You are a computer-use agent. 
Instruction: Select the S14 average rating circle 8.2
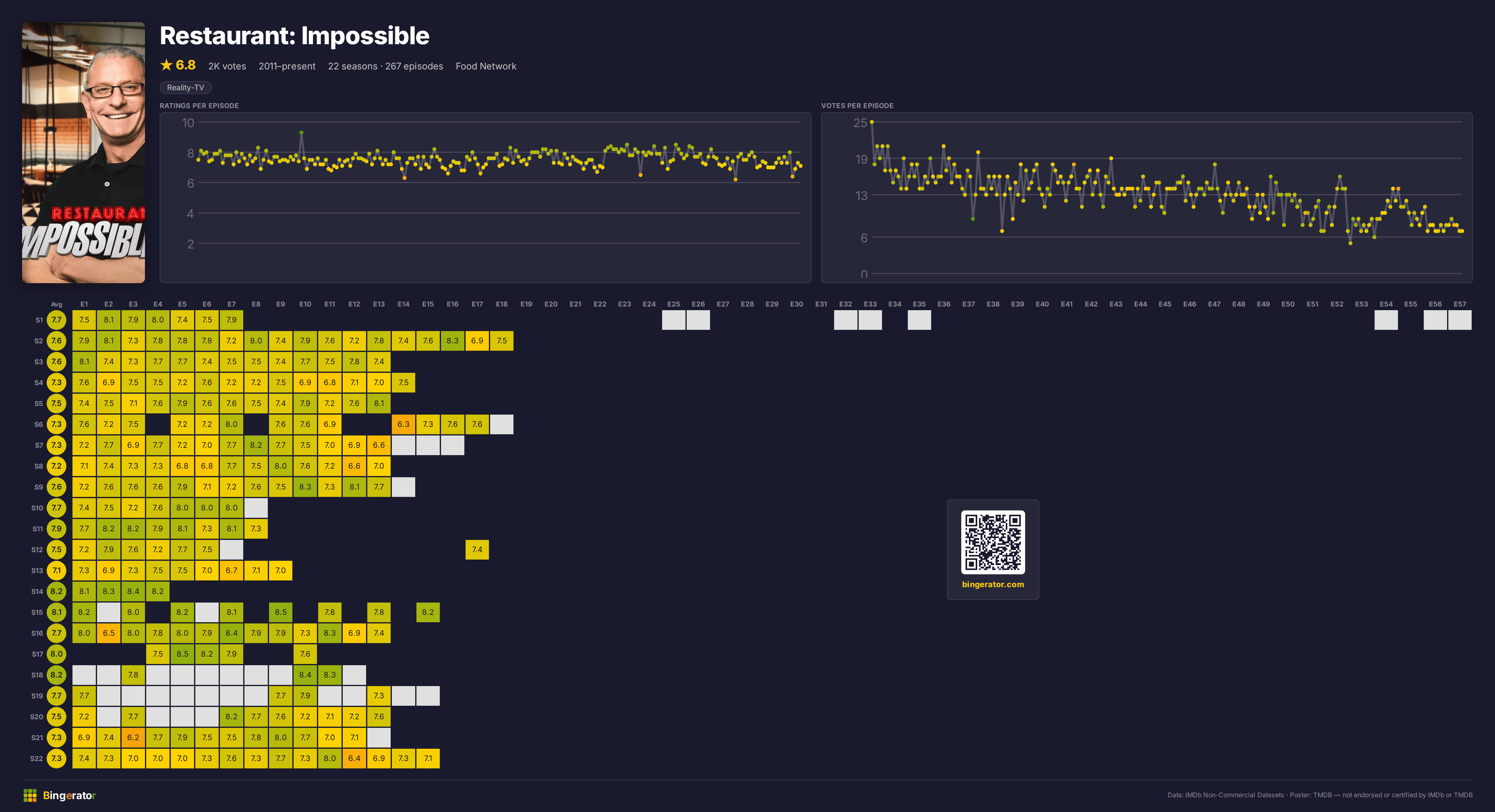pyautogui.click(x=56, y=591)
